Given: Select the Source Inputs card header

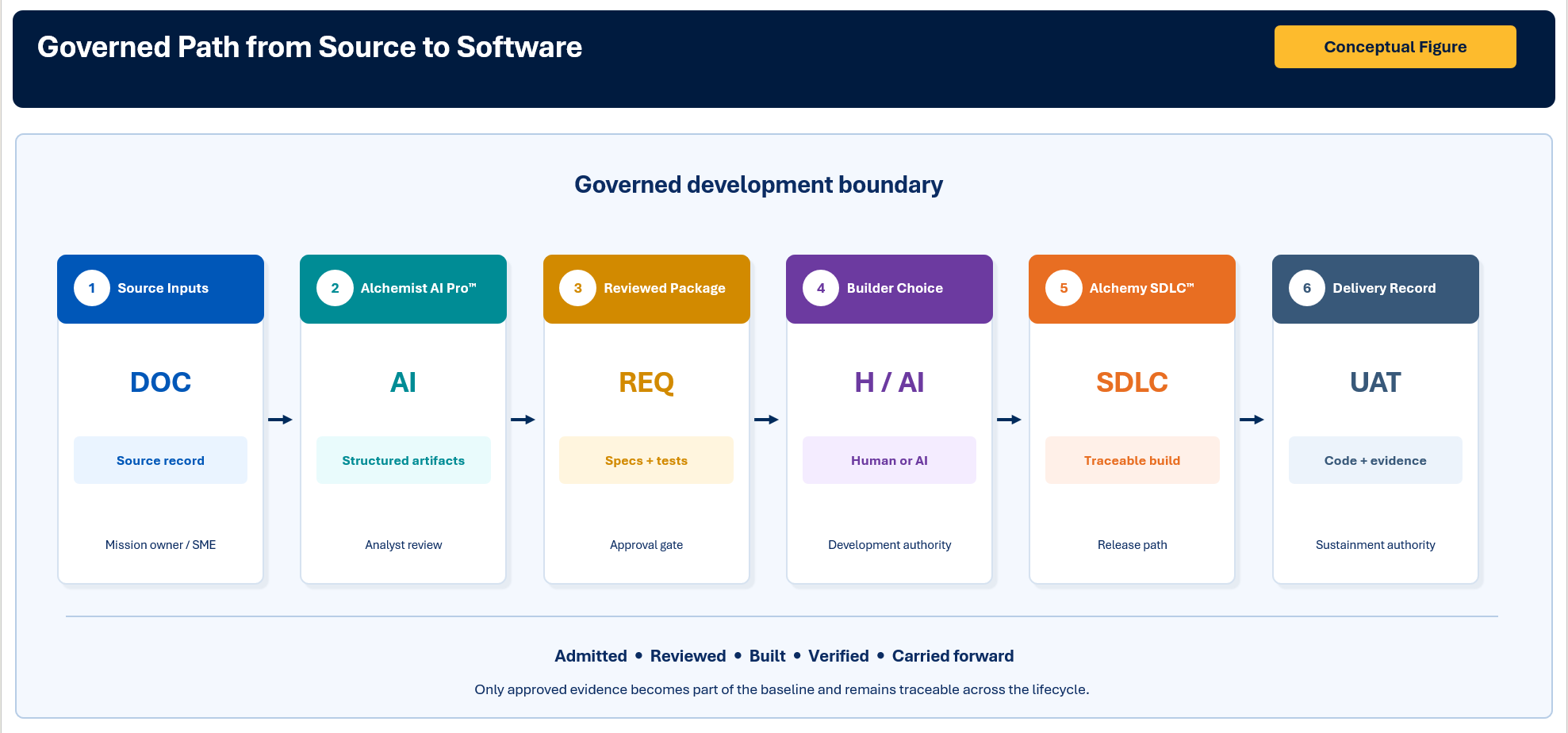Looking at the screenshot, I should point(160,289).
